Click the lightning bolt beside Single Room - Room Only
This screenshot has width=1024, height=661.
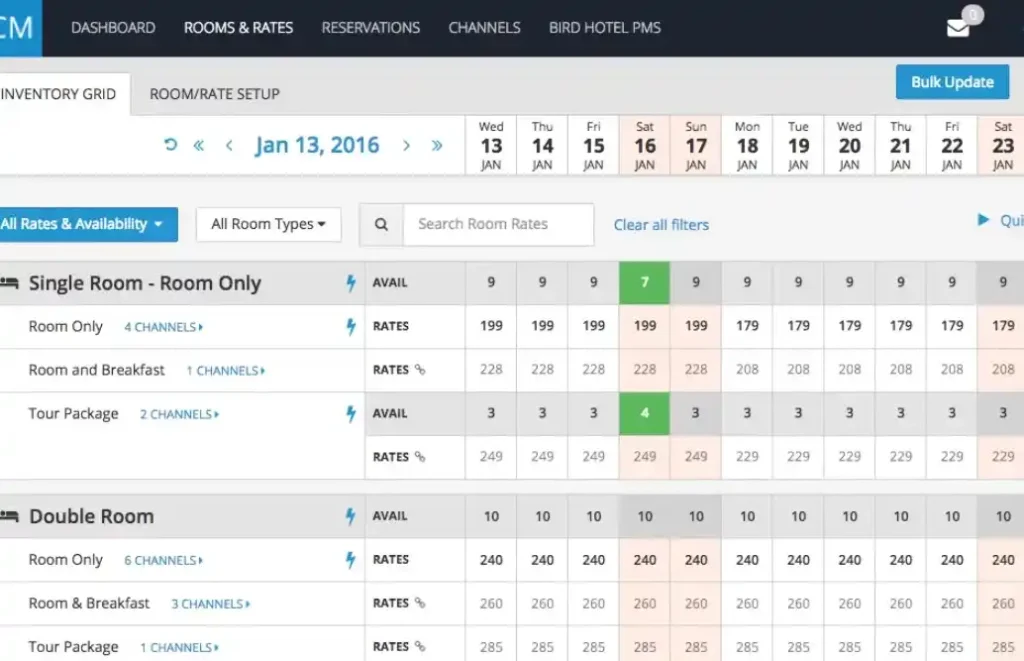click(351, 283)
